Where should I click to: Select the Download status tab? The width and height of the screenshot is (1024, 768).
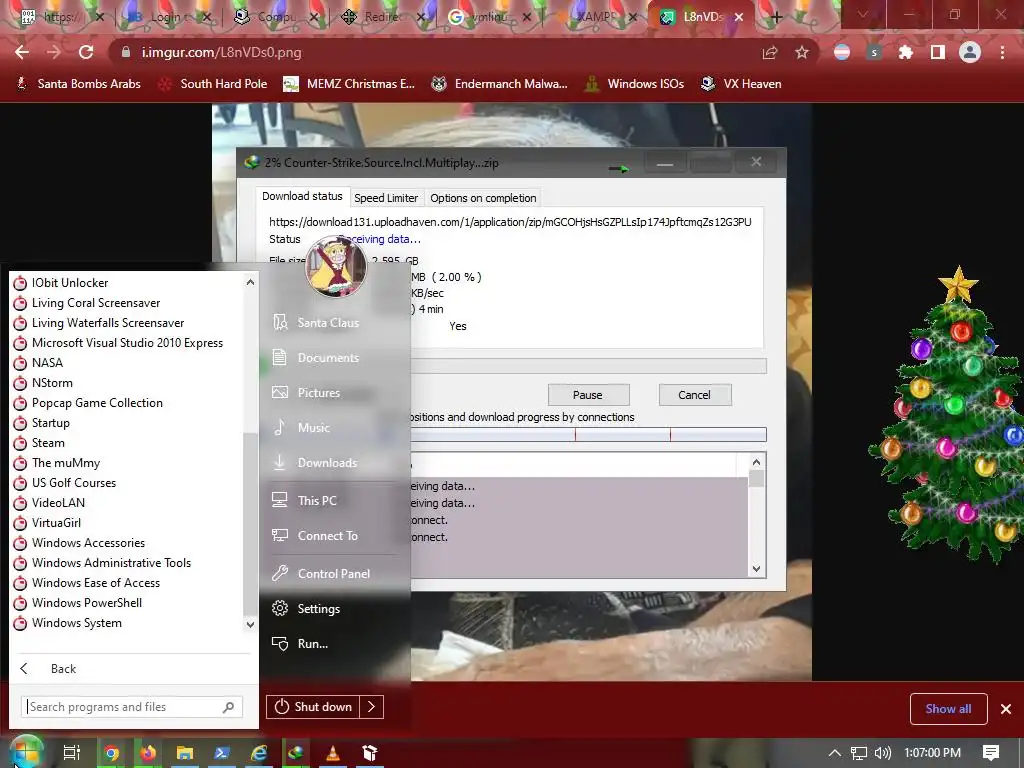click(302, 196)
